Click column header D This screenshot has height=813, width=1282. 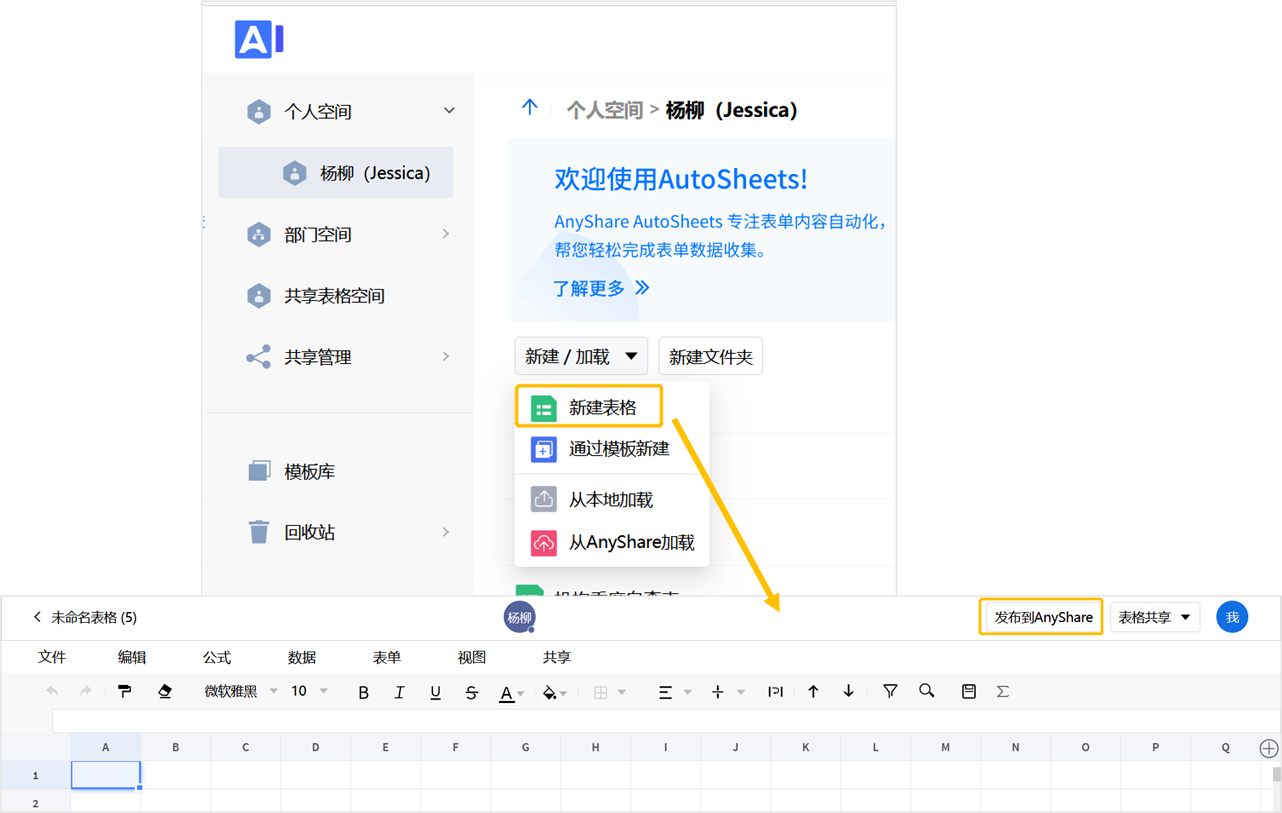(x=316, y=747)
